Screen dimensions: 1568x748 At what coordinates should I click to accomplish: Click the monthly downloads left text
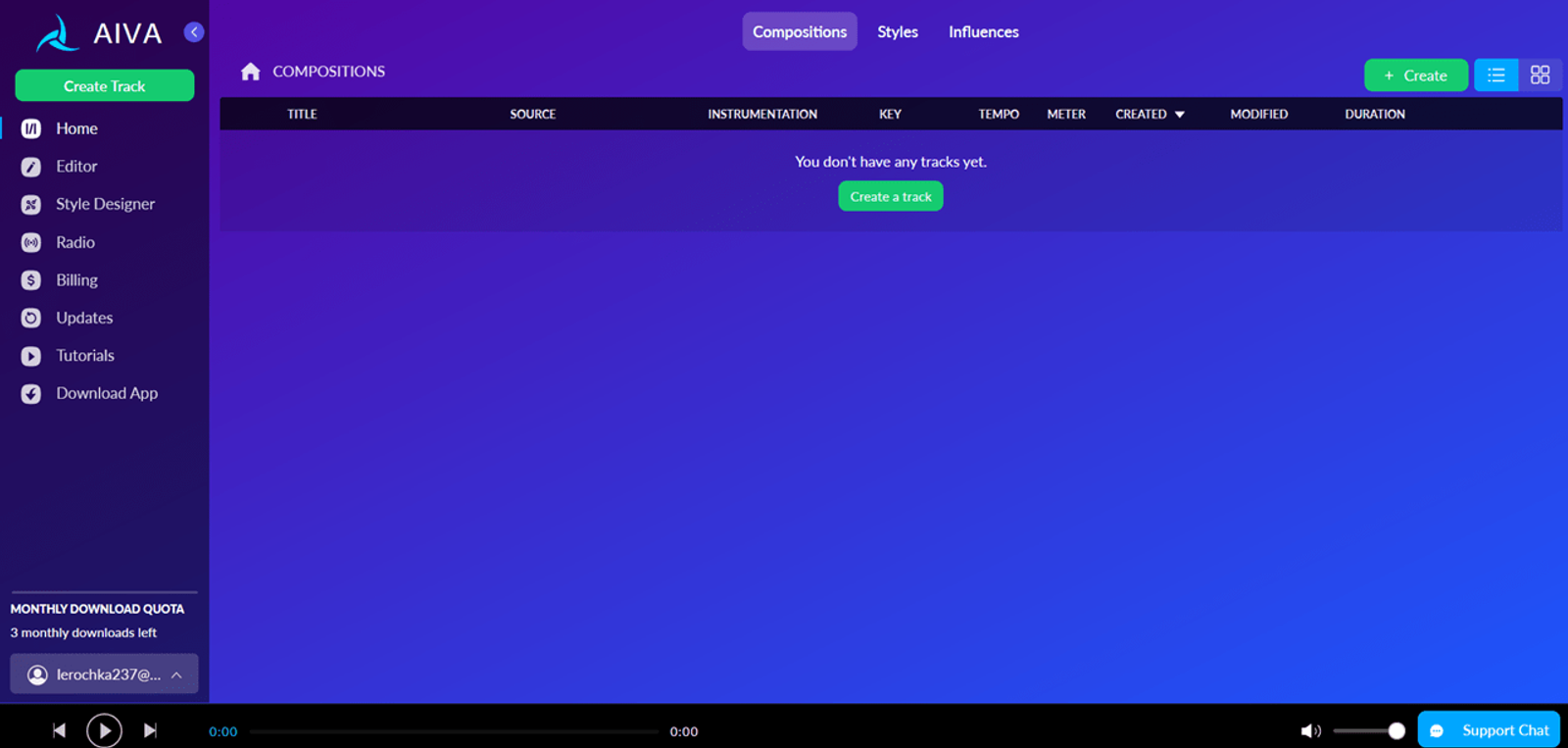coord(83,633)
